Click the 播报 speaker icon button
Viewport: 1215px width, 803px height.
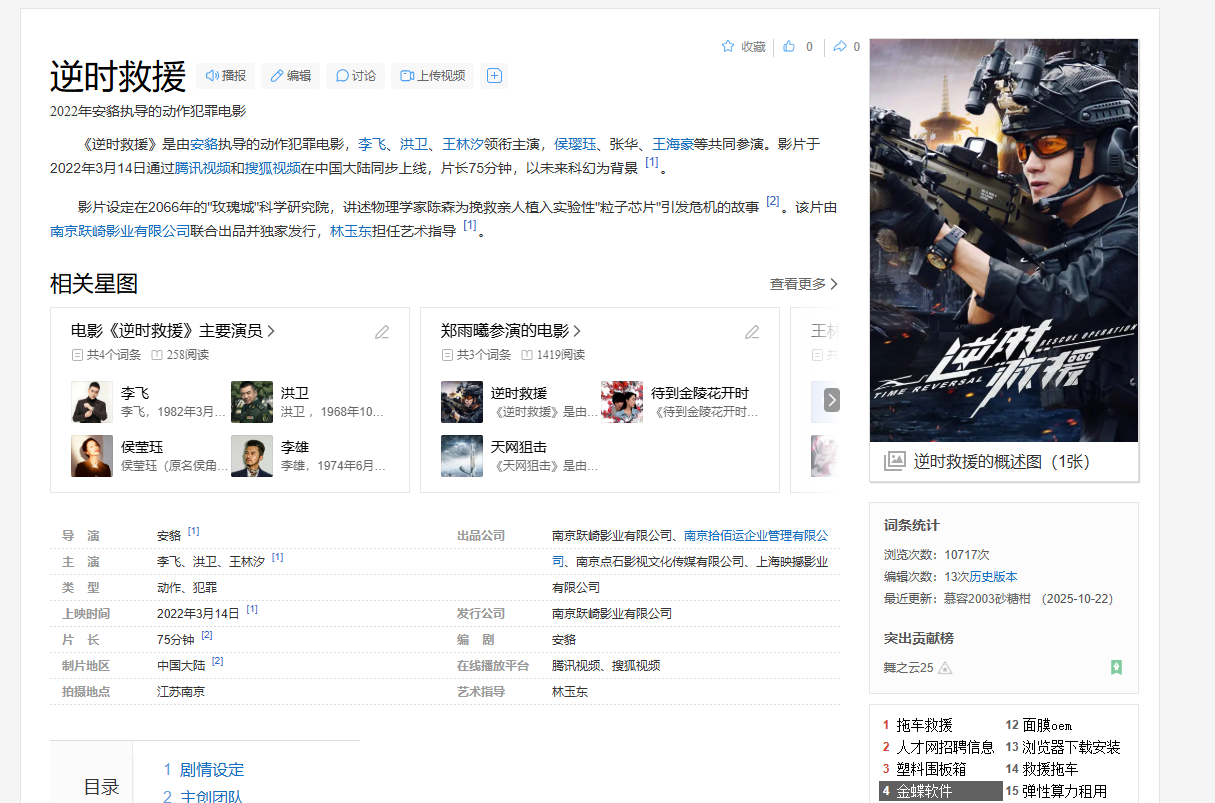pos(226,76)
